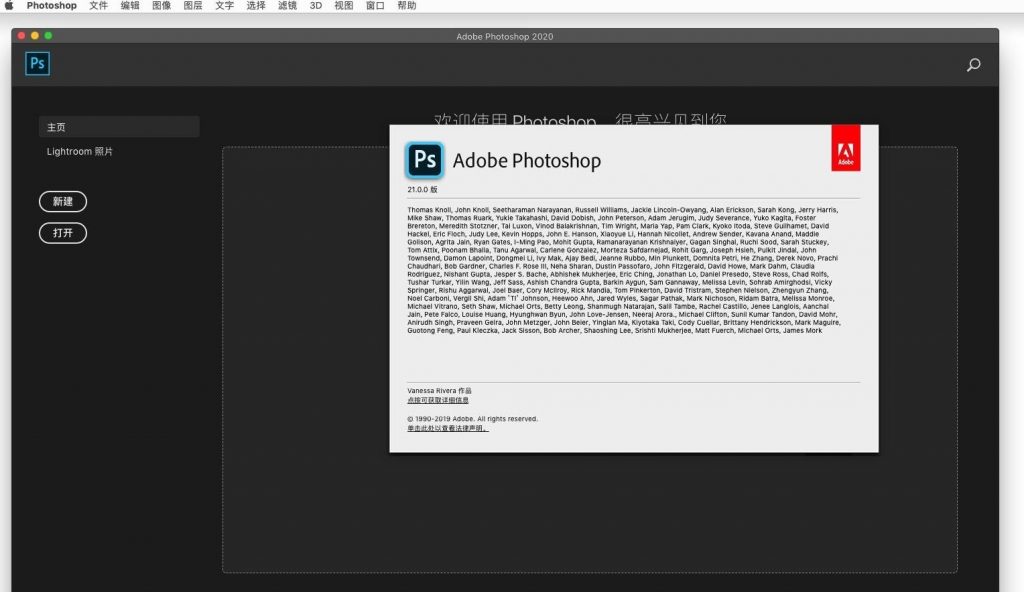Open the Apple menu icon
Screen dimensions: 1024x592
(x=9, y=5)
